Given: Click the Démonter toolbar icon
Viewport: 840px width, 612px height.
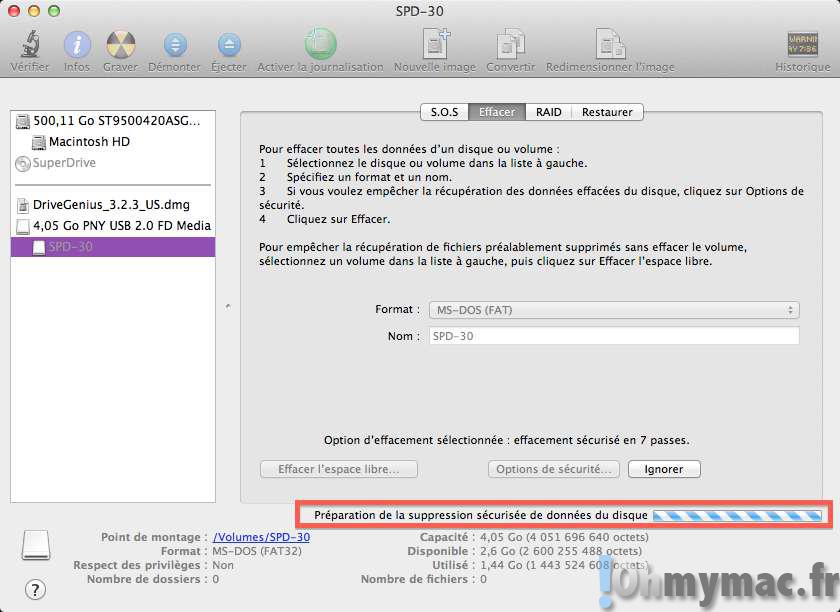Looking at the screenshot, I should tap(175, 45).
